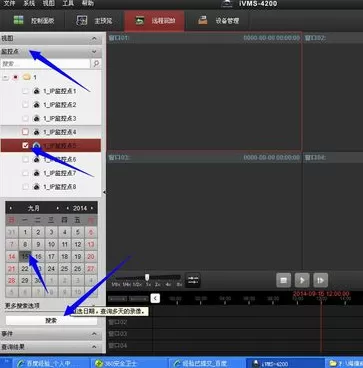Uncheck the box for 1_IP监控点5

pyautogui.click(x=25, y=146)
